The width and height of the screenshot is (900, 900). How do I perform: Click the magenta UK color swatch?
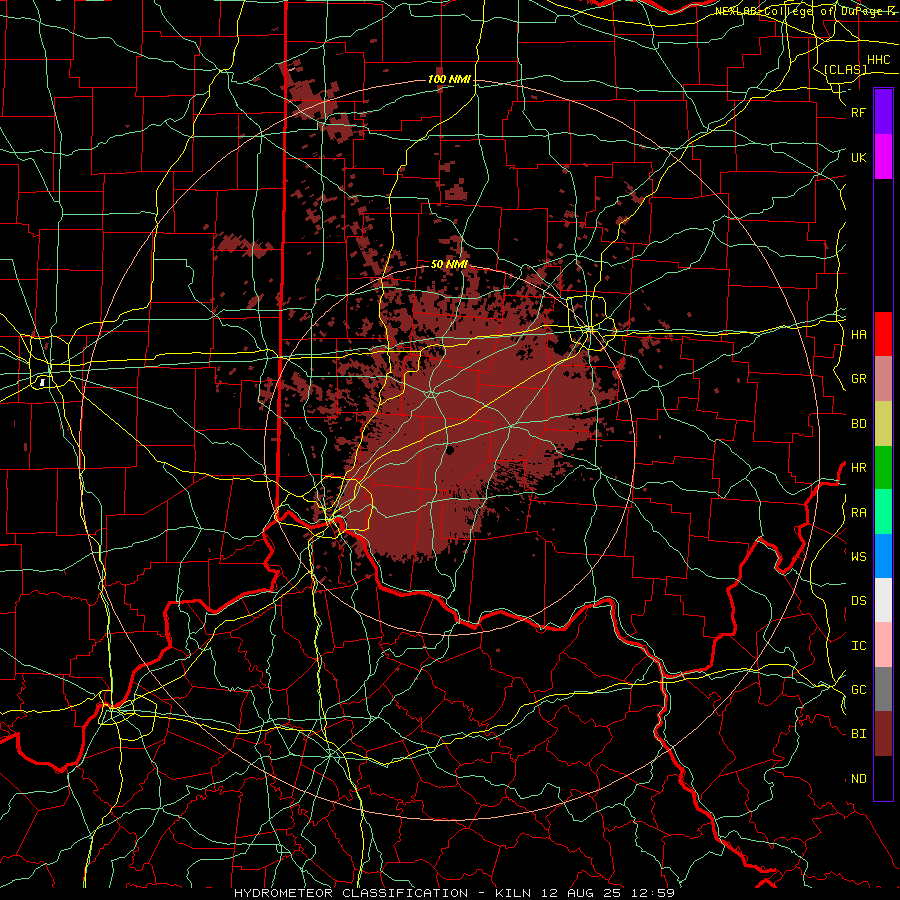tap(883, 157)
